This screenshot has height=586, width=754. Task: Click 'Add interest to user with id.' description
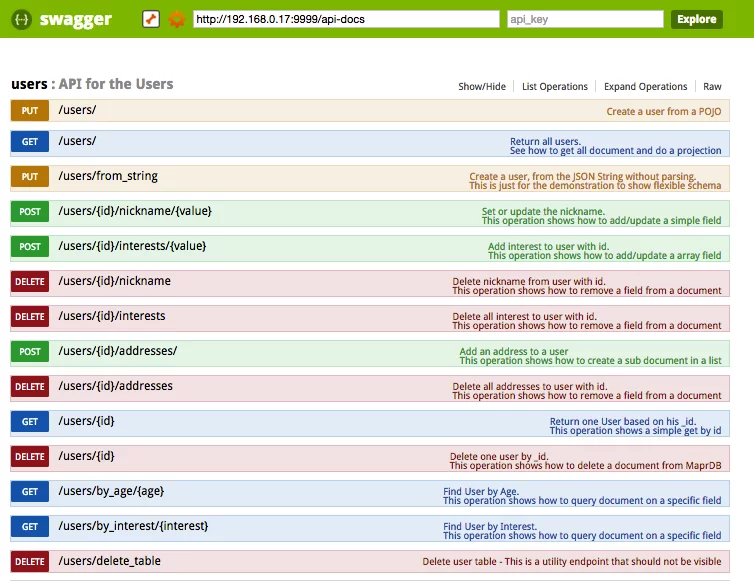(549, 247)
